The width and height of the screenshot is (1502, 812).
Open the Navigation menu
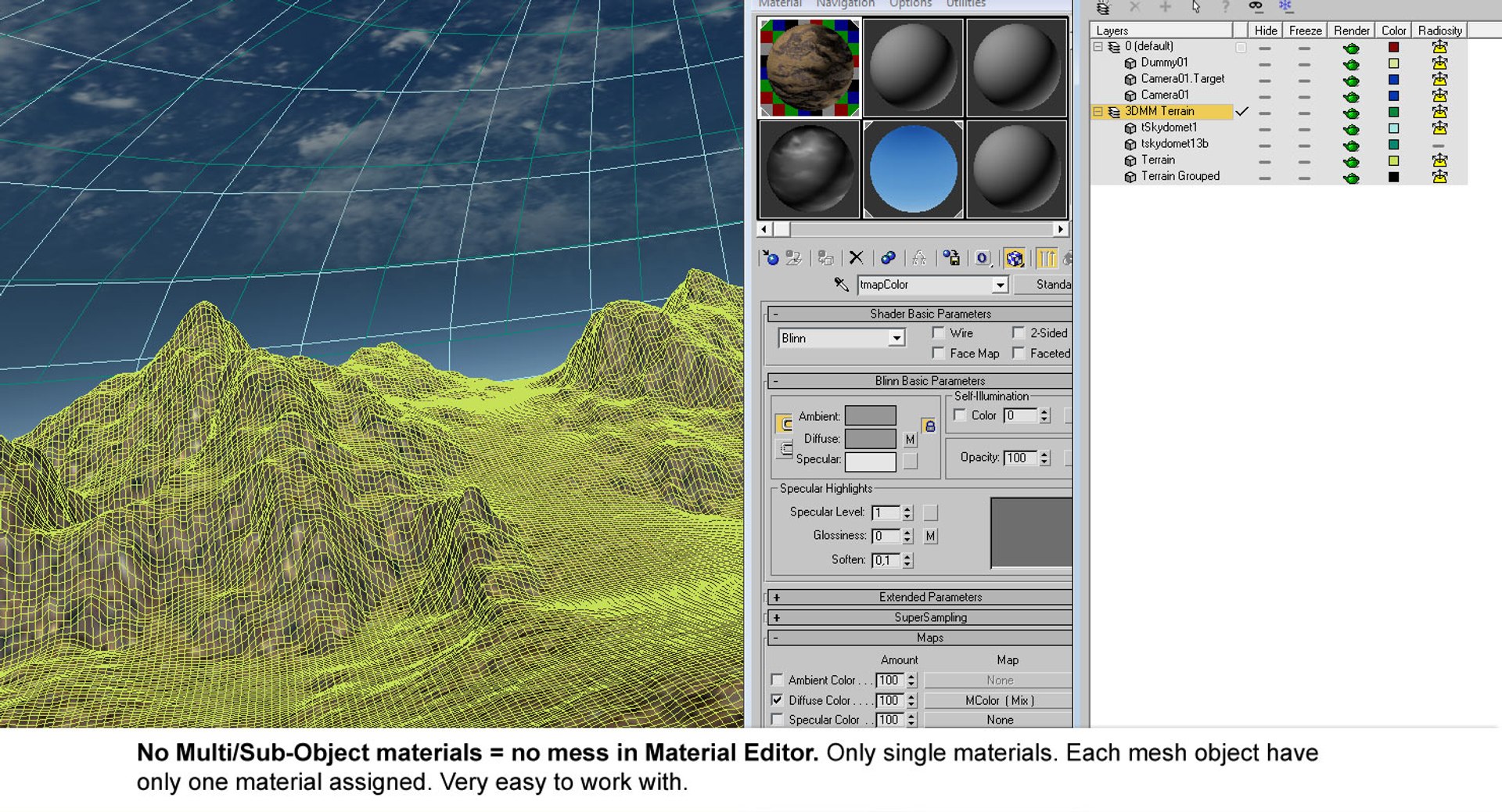[x=845, y=4]
